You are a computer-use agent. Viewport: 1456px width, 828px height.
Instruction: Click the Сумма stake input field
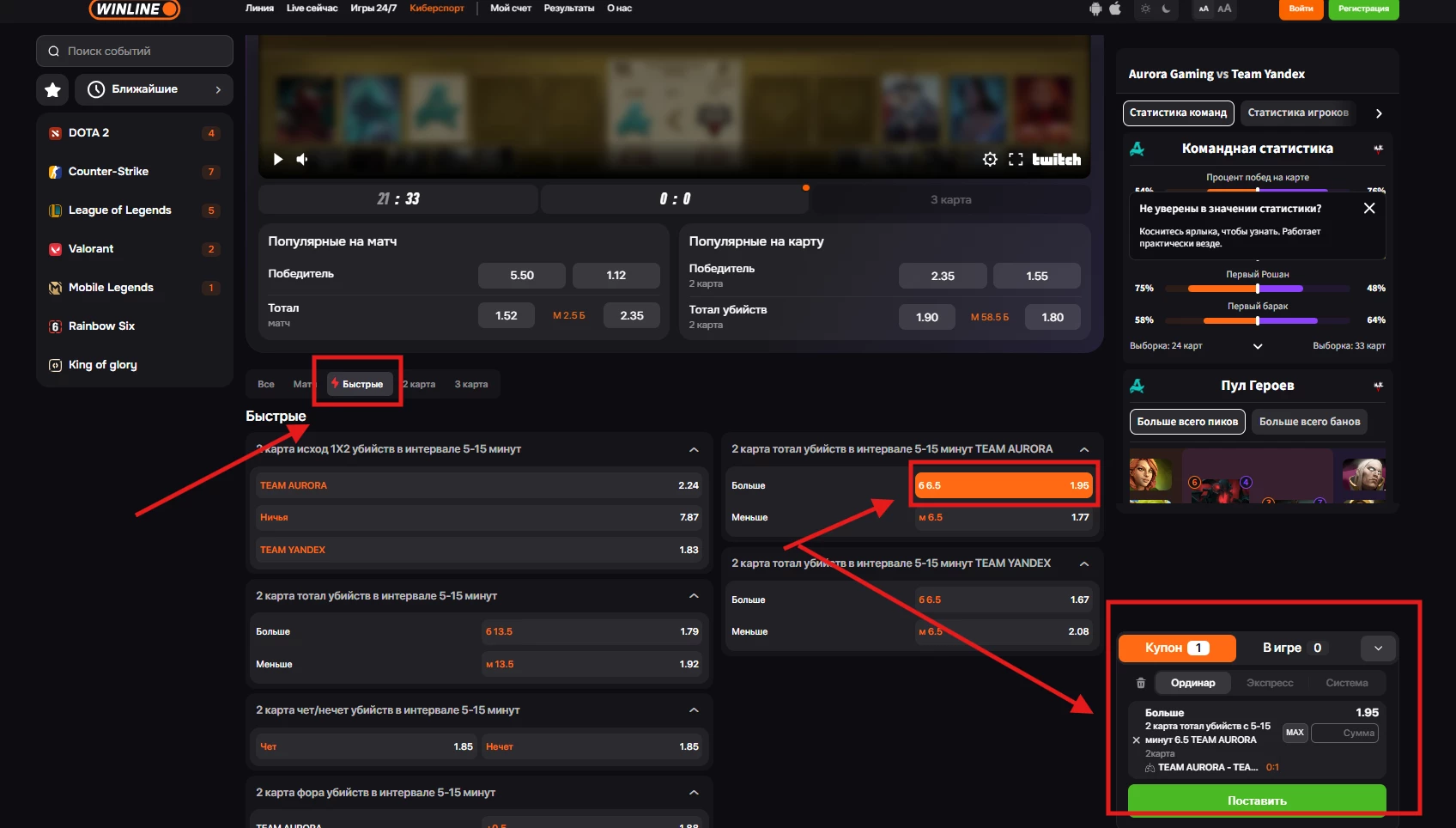(x=1345, y=733)
